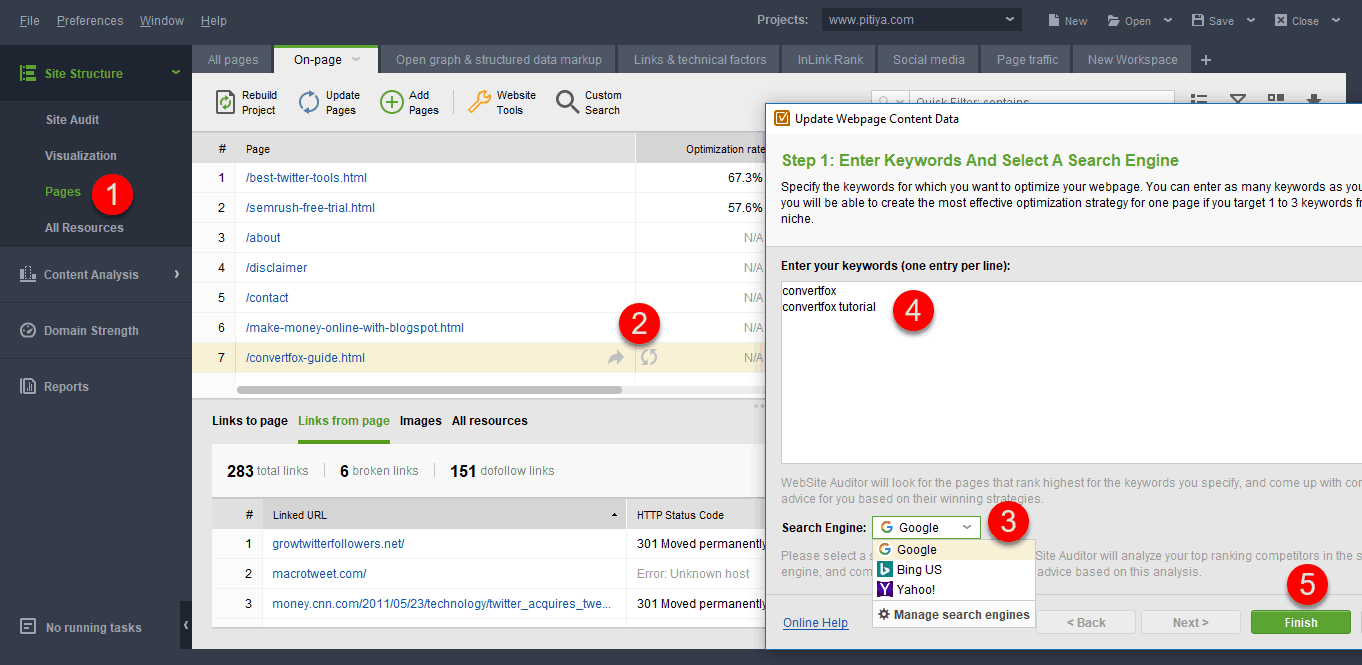The image size is (1362, 665).
Task: Open the Search Engine Google combo box
Action: coord(926,527)
